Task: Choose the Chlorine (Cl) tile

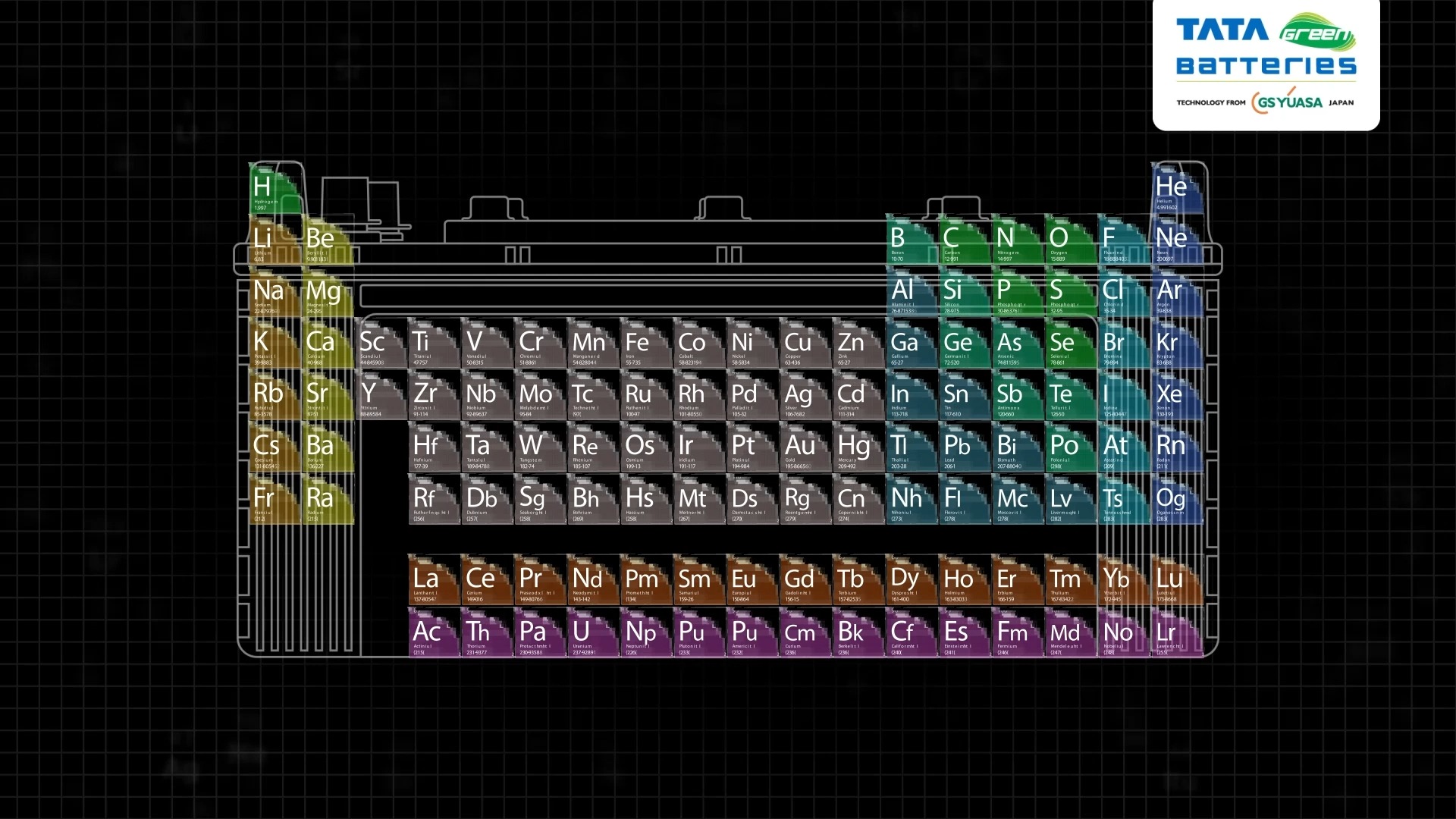Action: [1124, 291]
